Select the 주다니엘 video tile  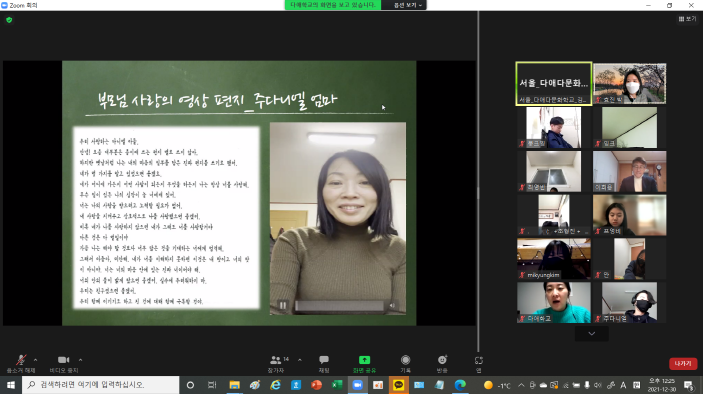629,303
